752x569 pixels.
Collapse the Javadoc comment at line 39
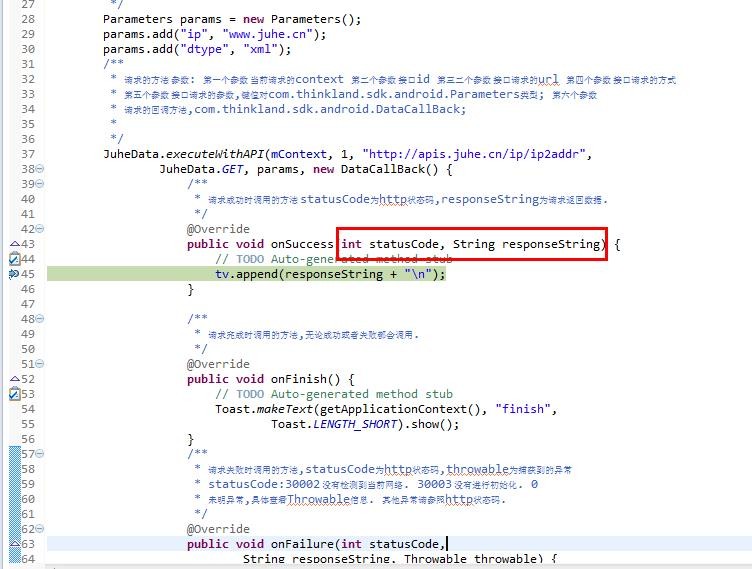(40, 184)
